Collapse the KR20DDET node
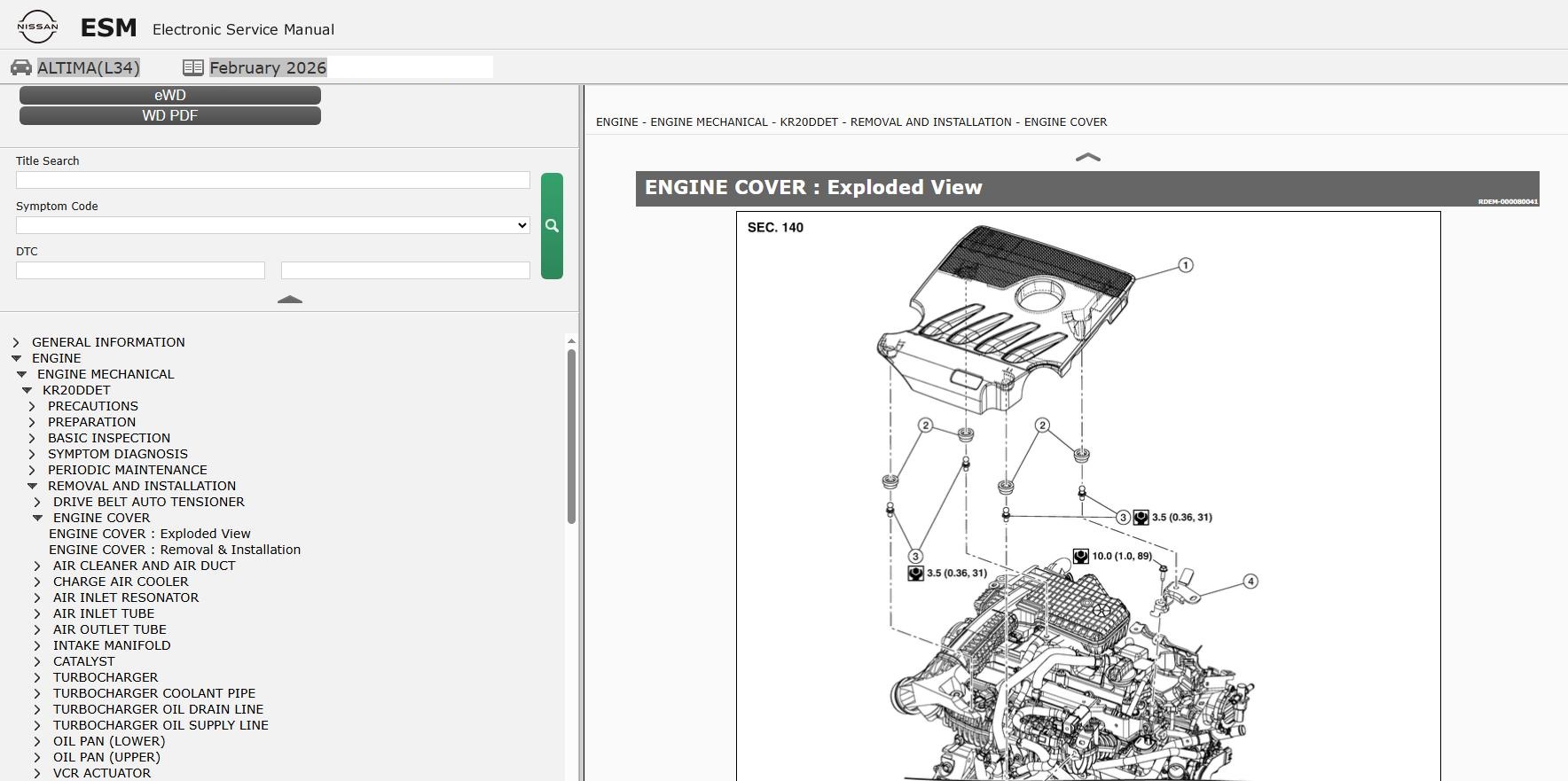The width and height of the screenshot is (1568, 781). coord(27,390)
